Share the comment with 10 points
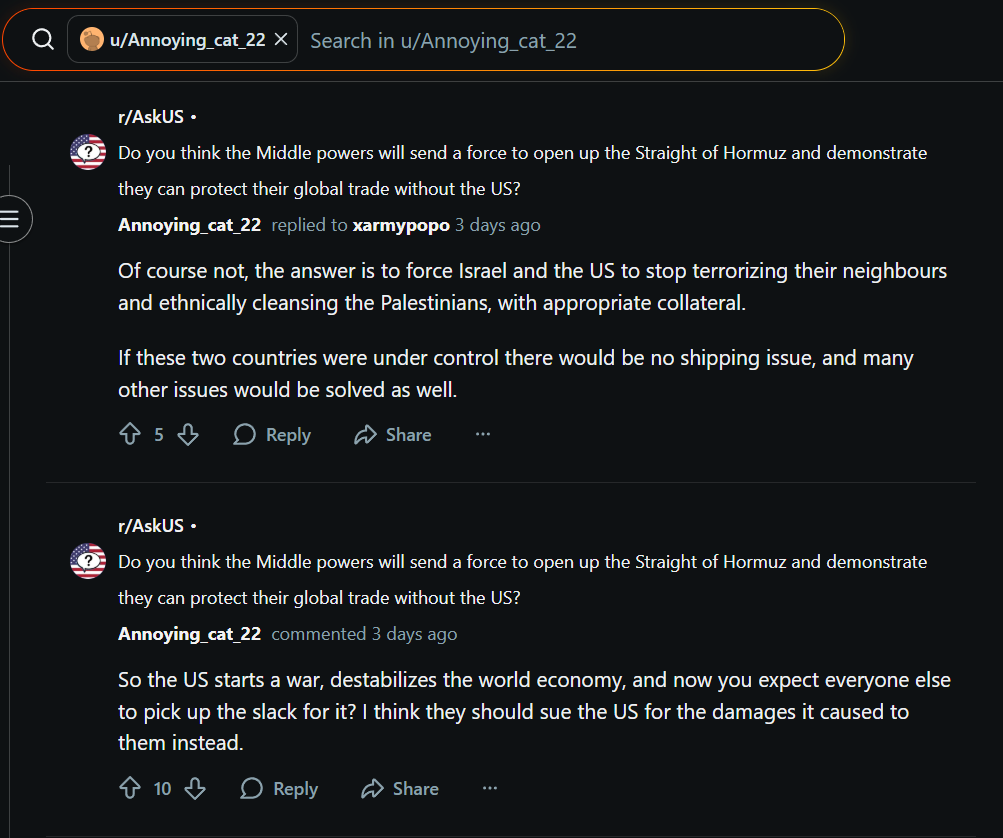The width and height of the screenshot is (1003, 838). [400, 788]
